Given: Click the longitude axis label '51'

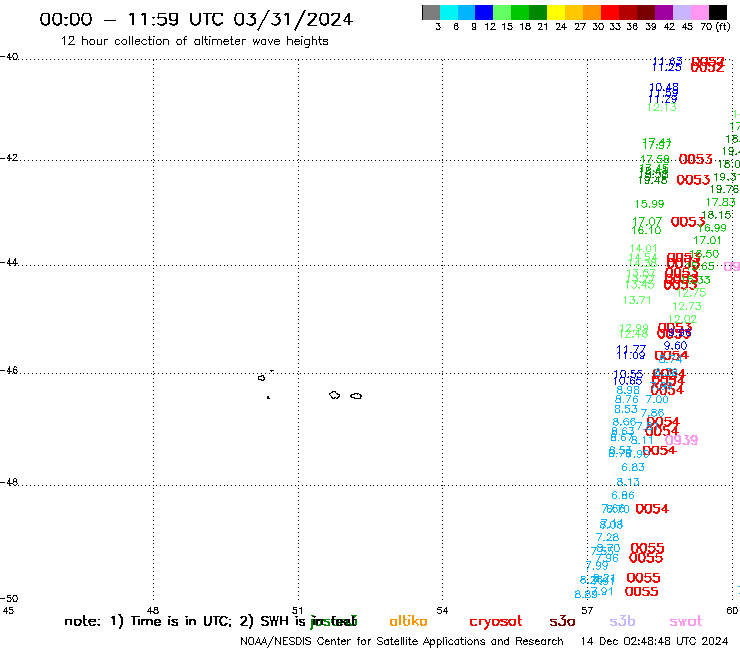Looking at the screenshot, I should pos(297,610).
